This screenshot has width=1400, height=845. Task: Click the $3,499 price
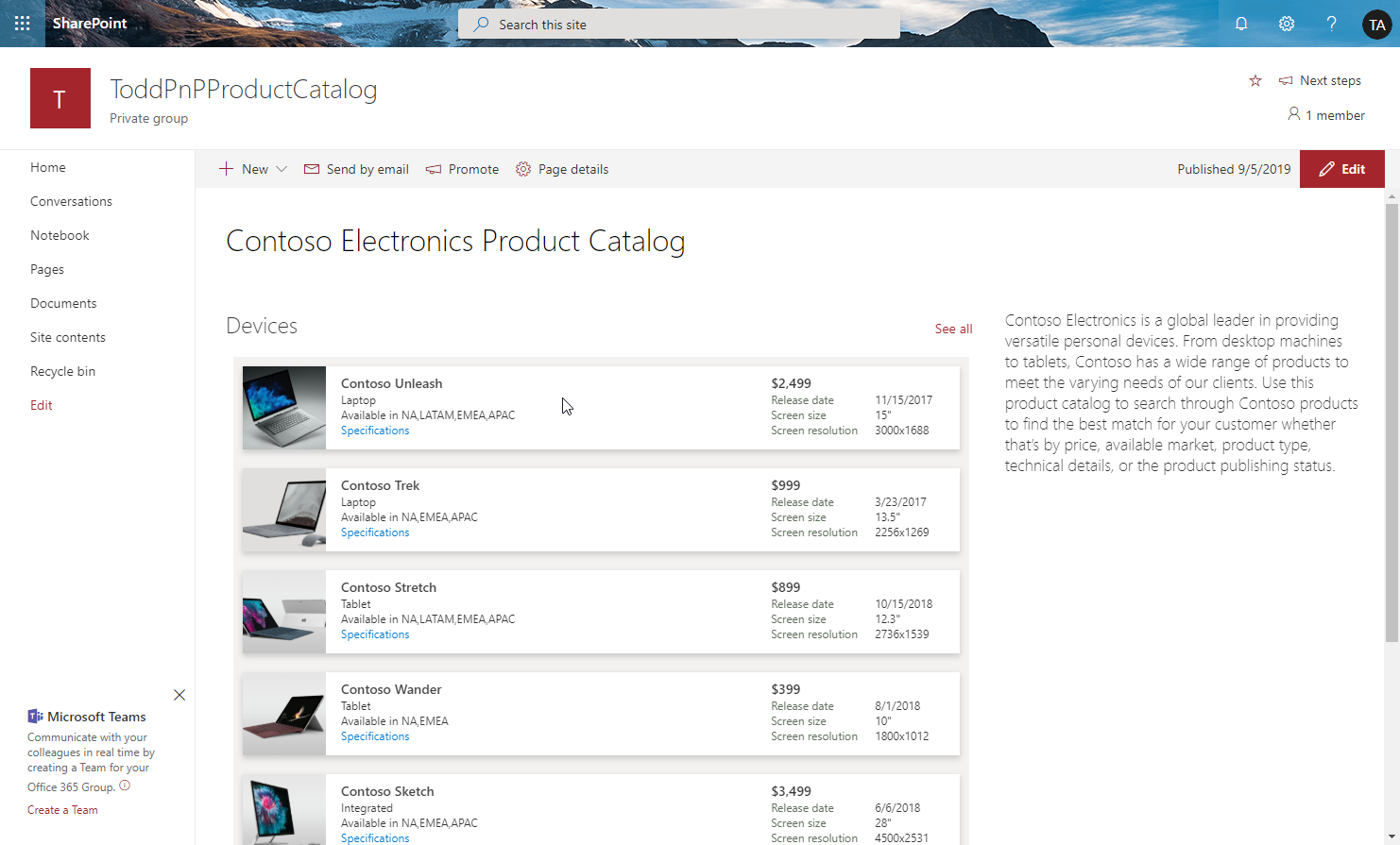click(791, 791)
